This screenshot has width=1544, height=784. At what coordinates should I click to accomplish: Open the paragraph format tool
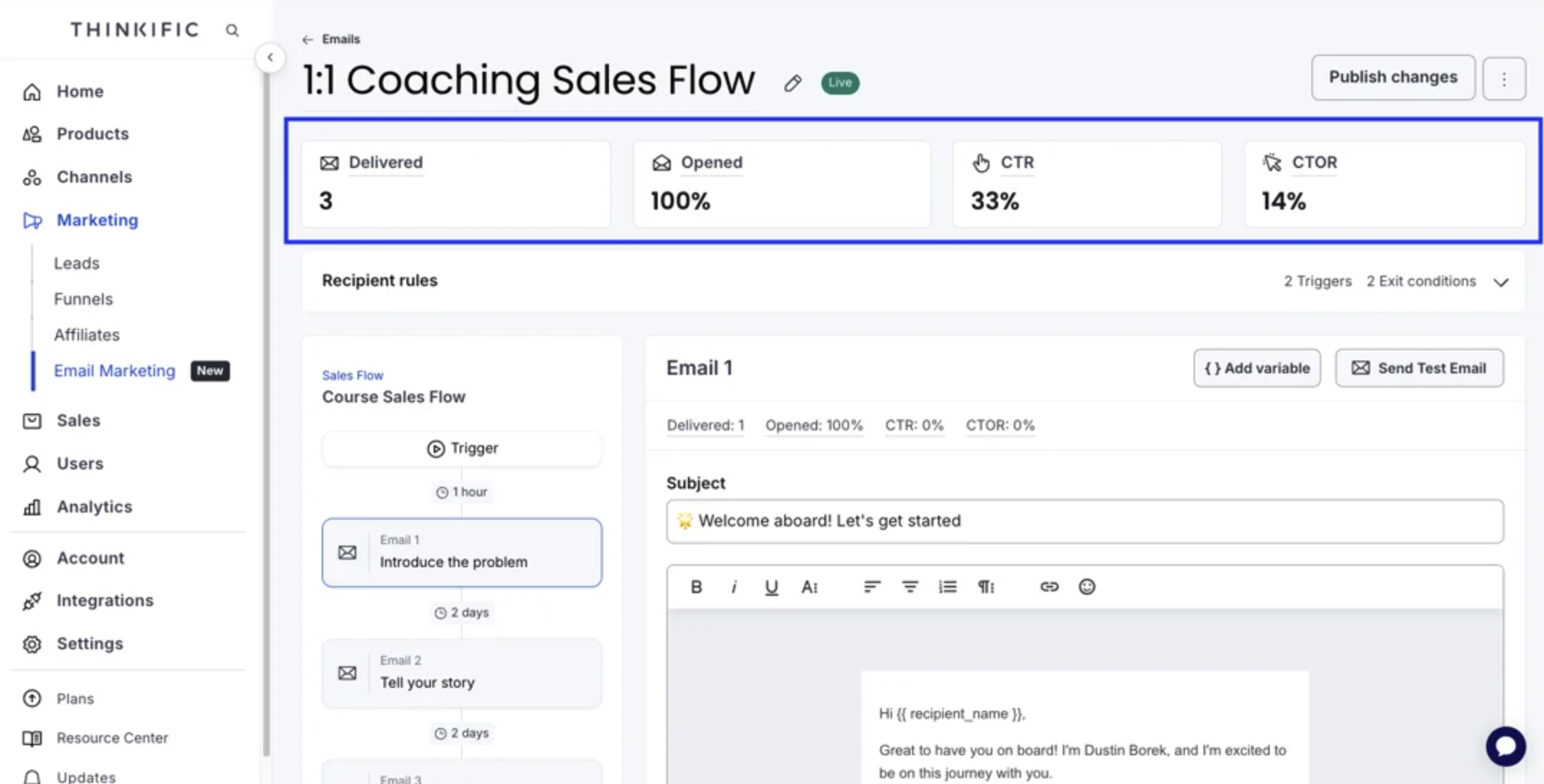click(986, 587)
